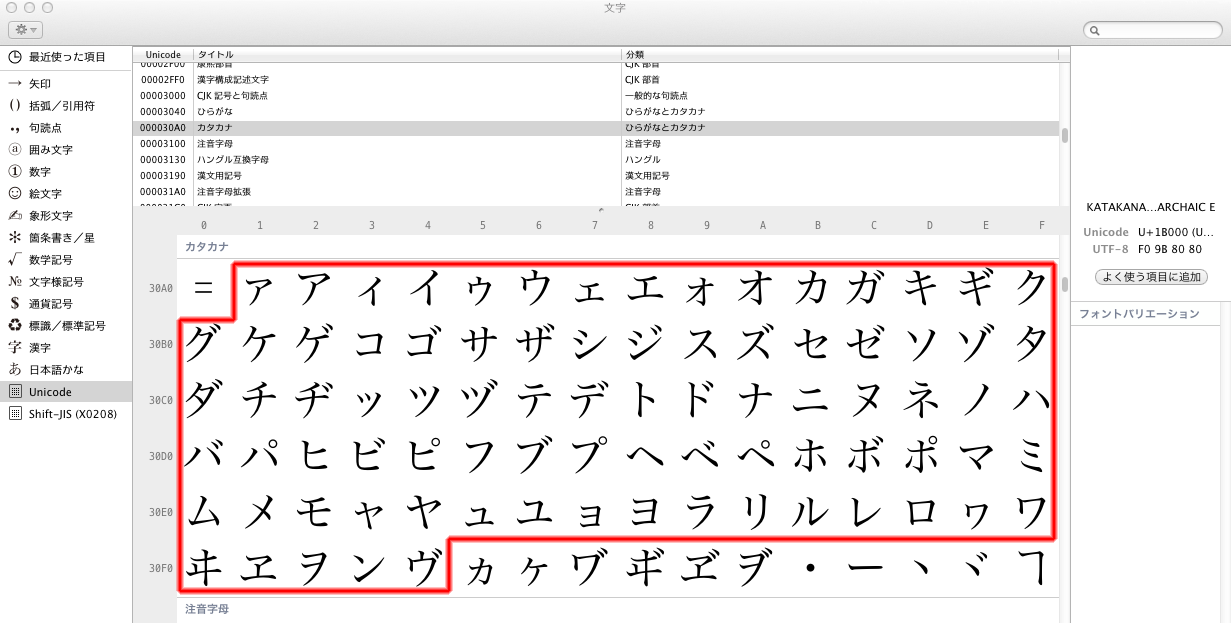Image resolution: width=1231 pixels, height=623 pixels.
Task: Click the block list vertical scrollbar
Action: (x=1065, y=135)
